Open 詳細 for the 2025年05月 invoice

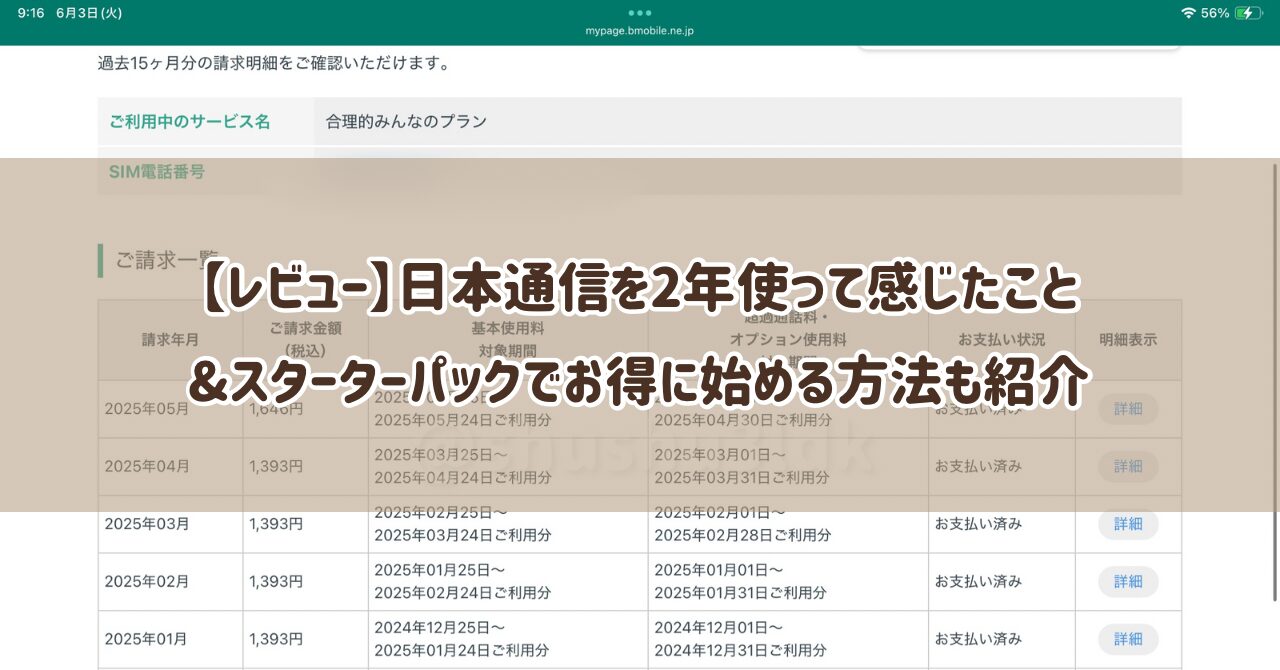click(1128, 409)
